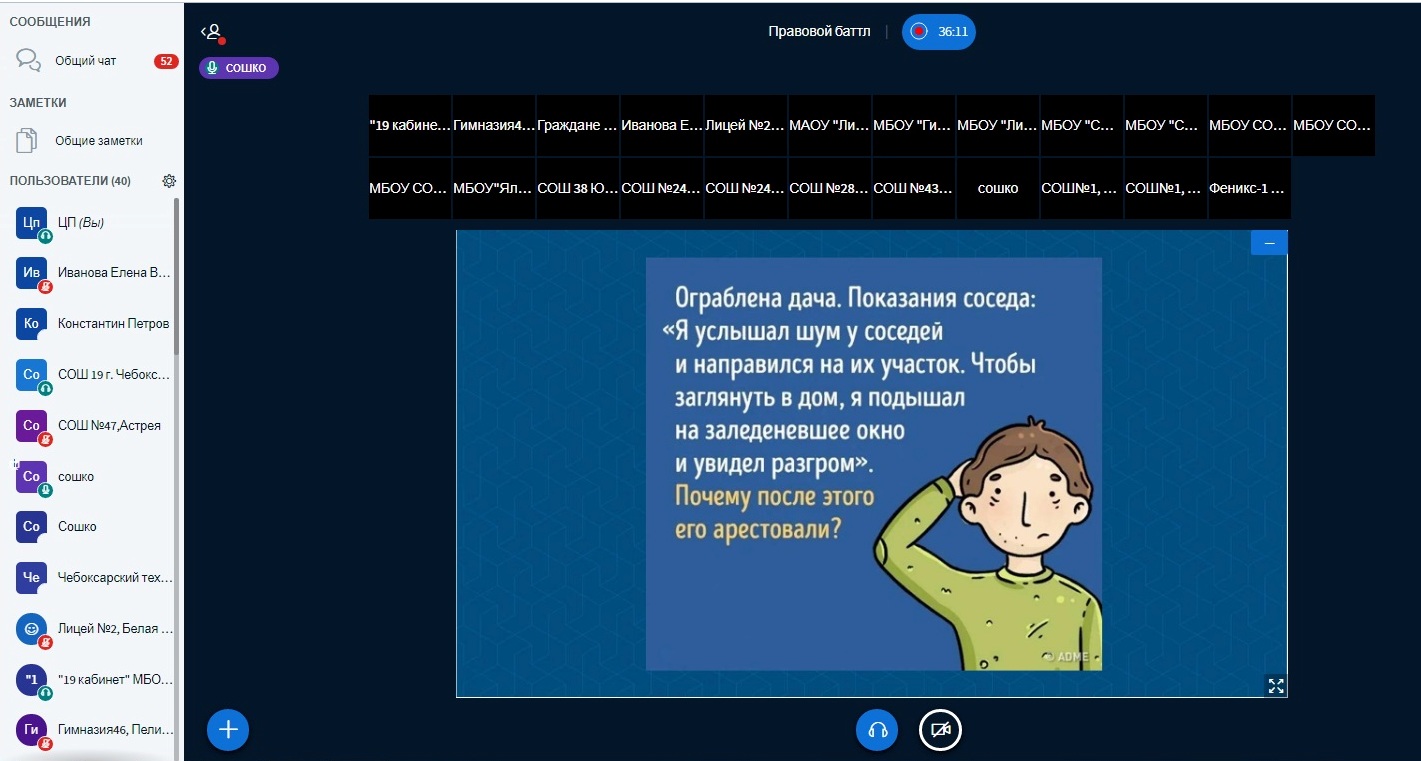This screenshot has height=761, width=1421.
Task: Click the Феникс-1 ... video tile
Action: click(1250, 188)
